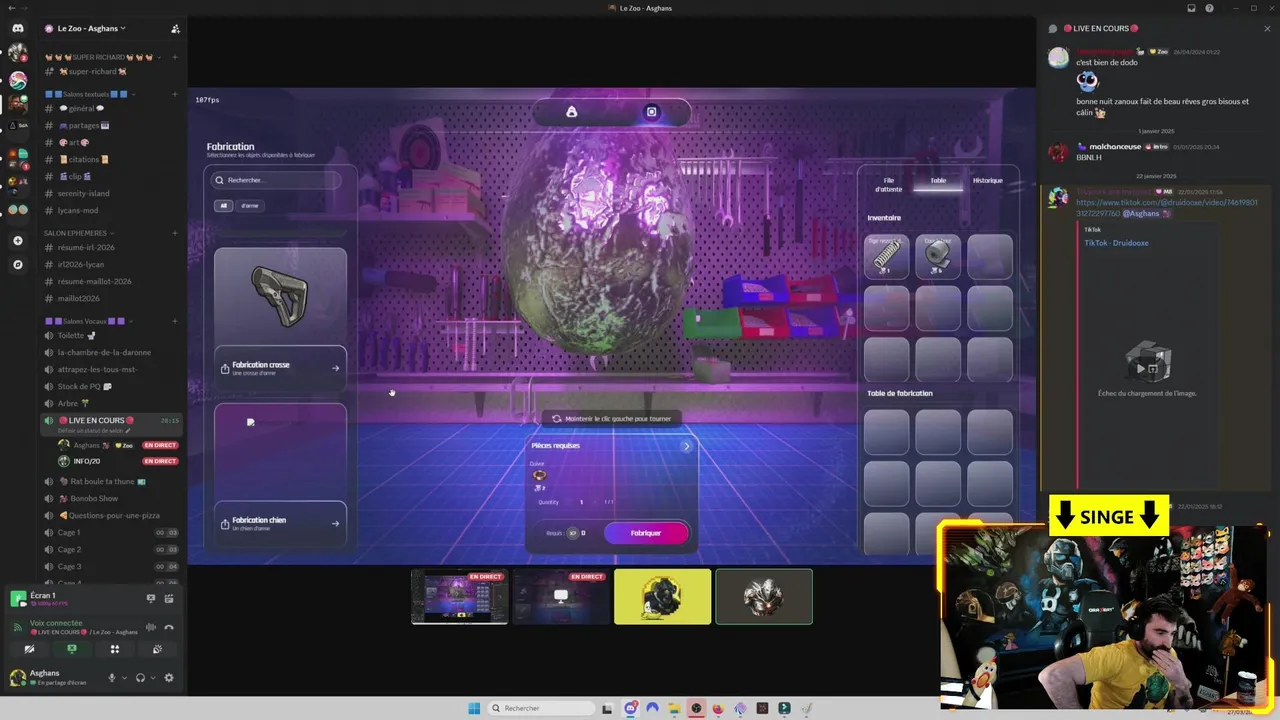The image size is (1280, 720).
Task: Add a channel to SALON EPHEMERES category
Action: pyautogui.click(x=175, y=233)
